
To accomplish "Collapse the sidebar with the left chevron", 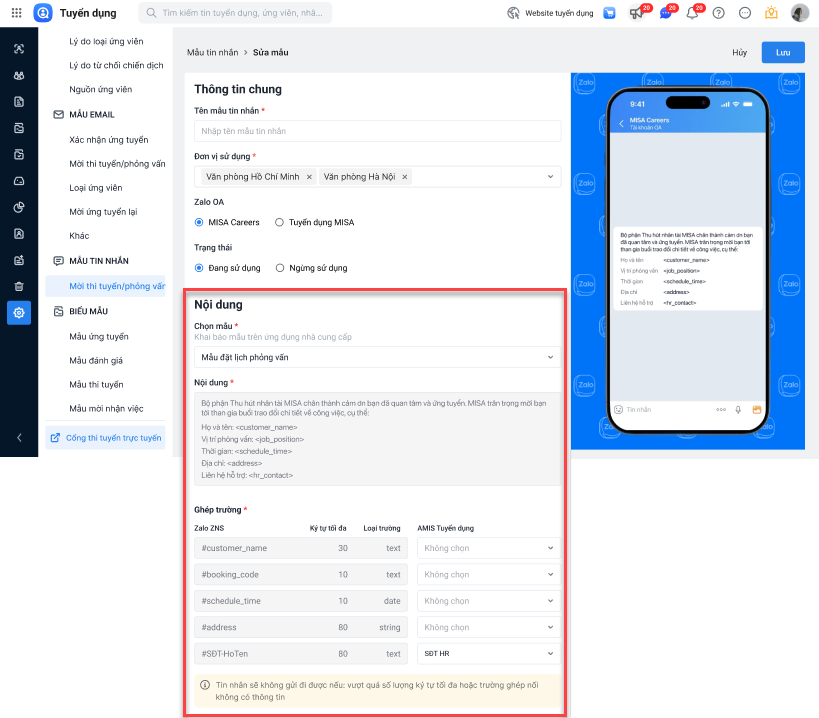I will (x=19, y=438).
